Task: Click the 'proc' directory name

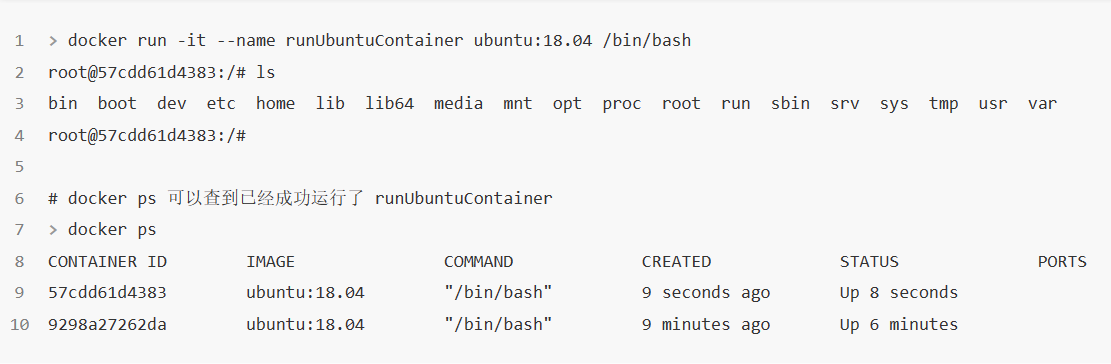Action: coord(622,103)
